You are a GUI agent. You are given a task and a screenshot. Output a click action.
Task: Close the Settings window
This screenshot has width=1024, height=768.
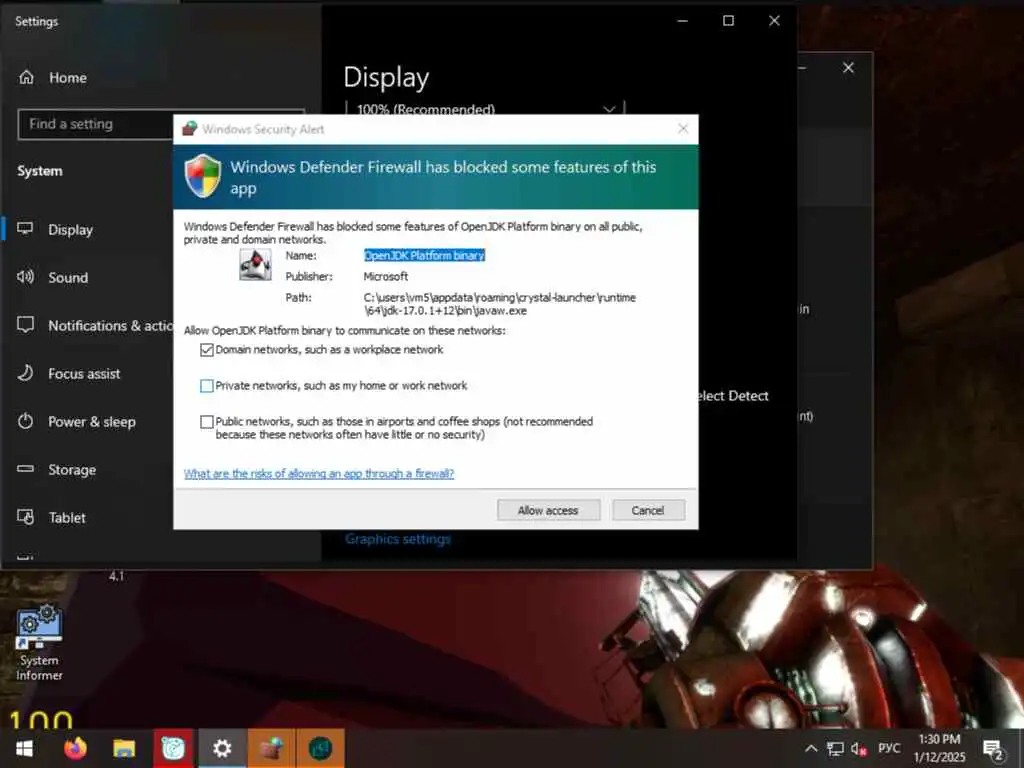(774, 21)
